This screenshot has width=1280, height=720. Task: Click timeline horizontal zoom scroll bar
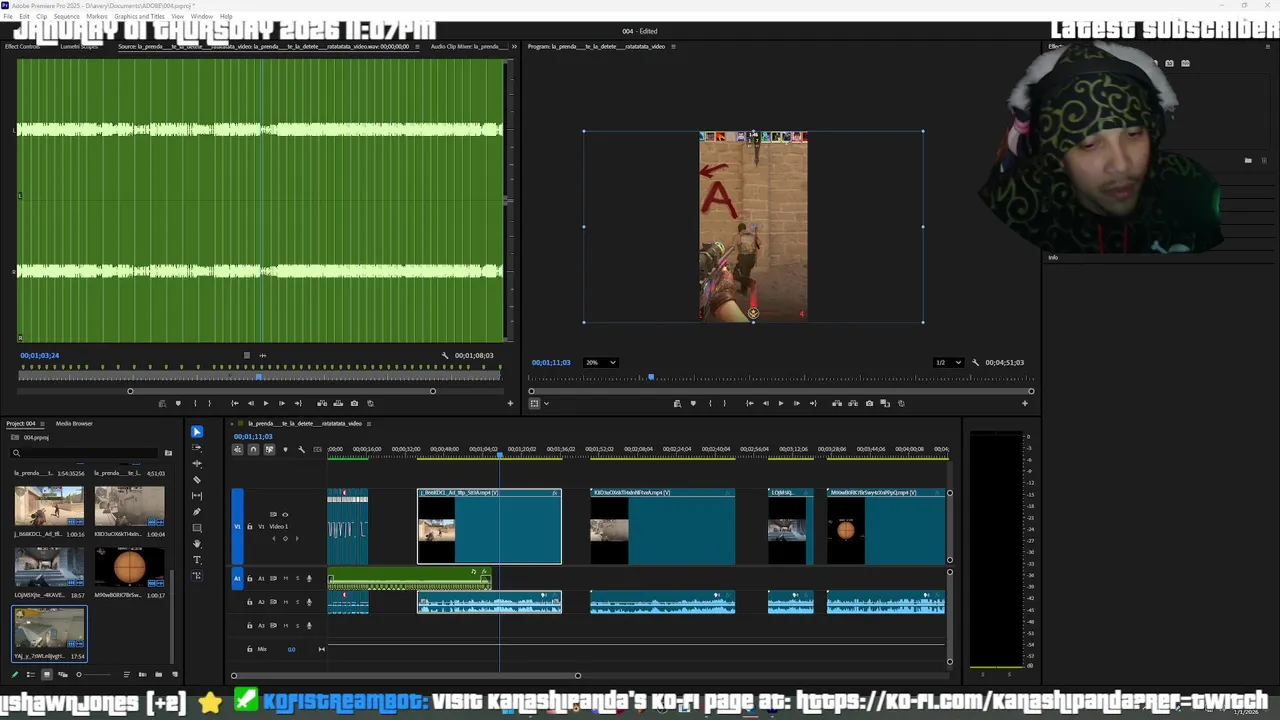[405, 675]
